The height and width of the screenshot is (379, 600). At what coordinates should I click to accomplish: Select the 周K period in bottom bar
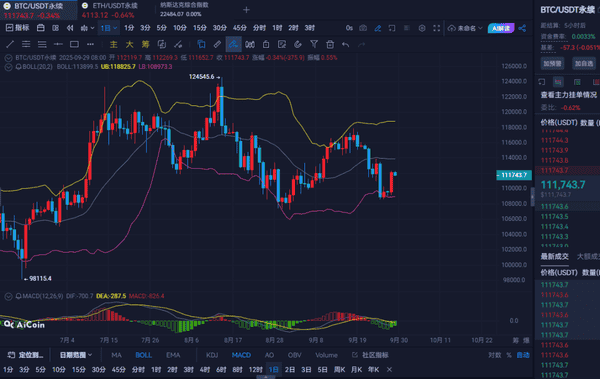[339, 369]
